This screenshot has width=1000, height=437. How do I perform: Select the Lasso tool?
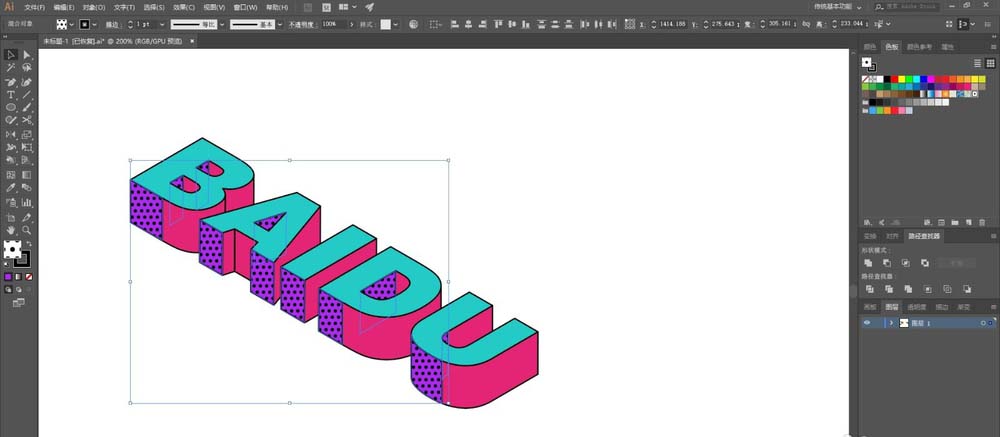27,68
